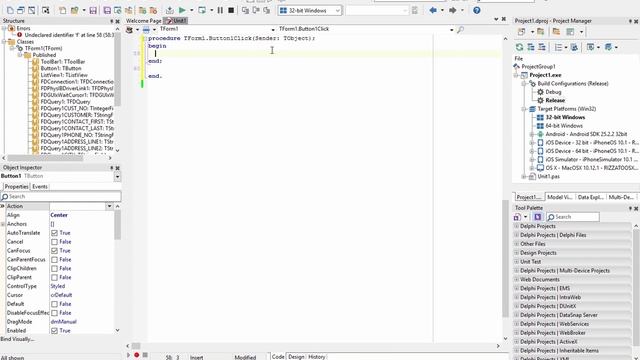640x360 pixels.
Task: Switch to the Design tab at bottom
Action: click(296, 357)
